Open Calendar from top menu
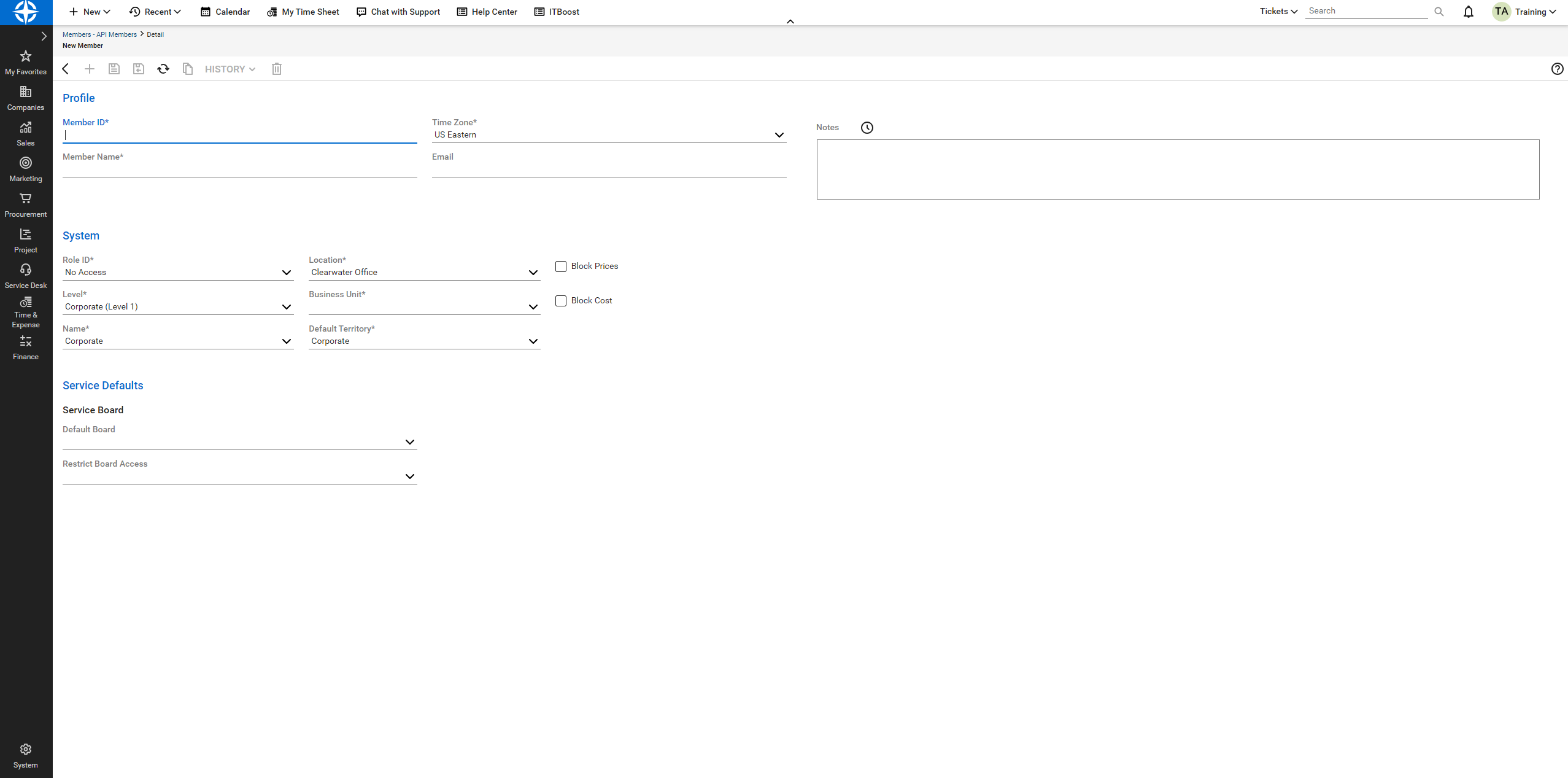Viewport: 1568px width, 778px height. click(225, 12)
